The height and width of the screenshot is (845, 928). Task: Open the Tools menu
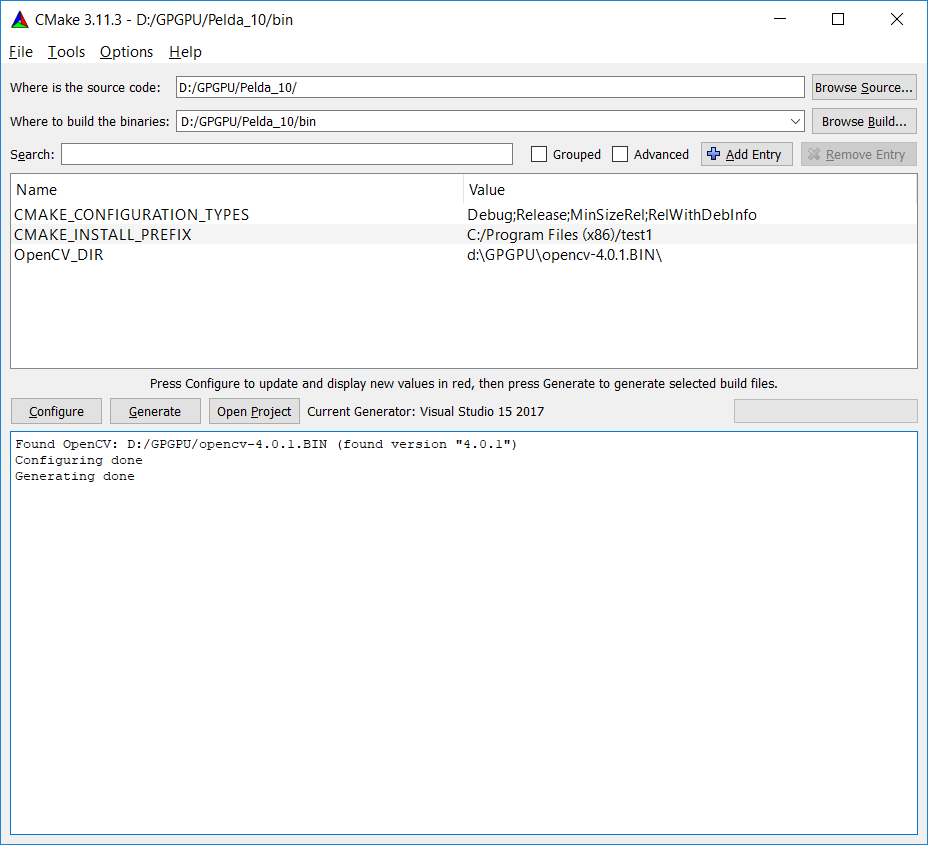coord(66,52)
